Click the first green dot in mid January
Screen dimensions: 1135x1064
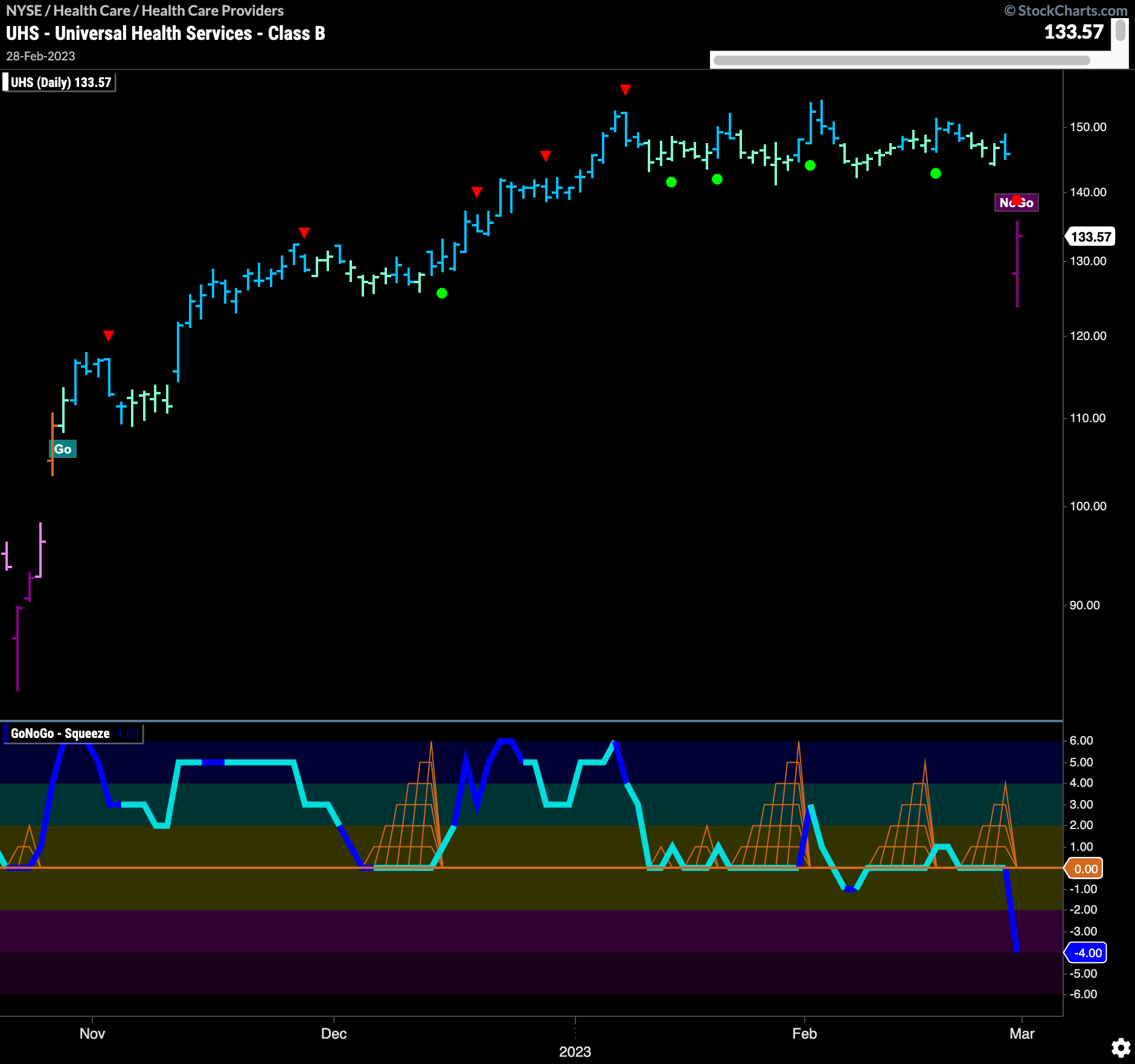[671, 182]
